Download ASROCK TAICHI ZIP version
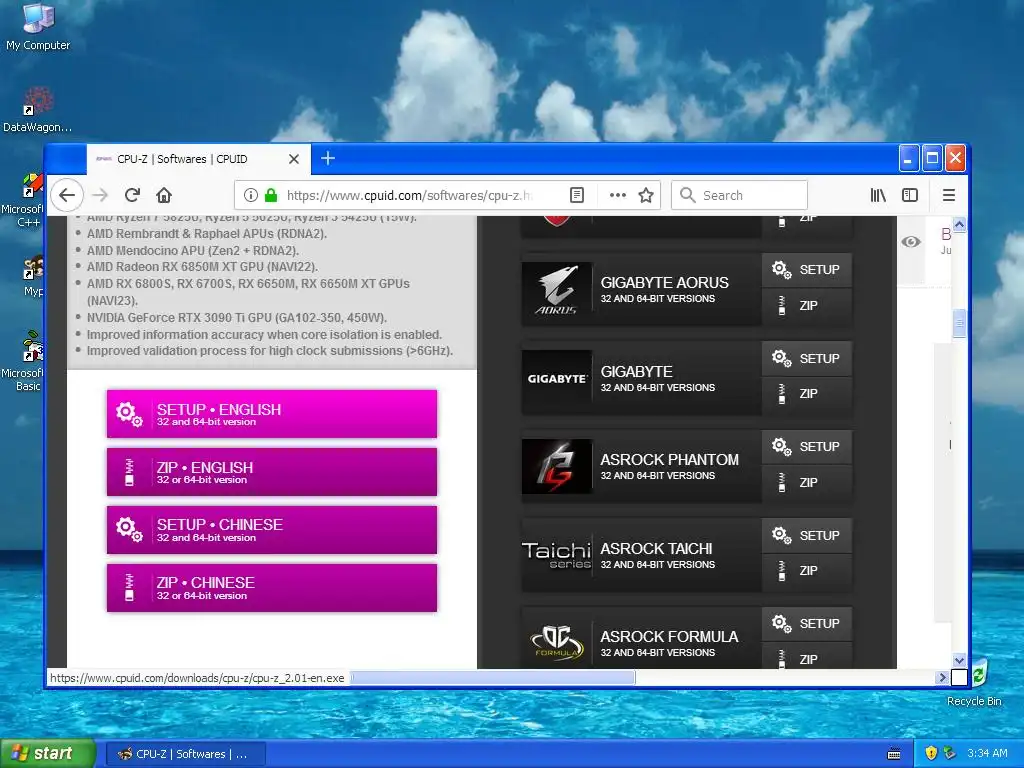This screenshot has height=768, width=1024. tap(807, 571)
